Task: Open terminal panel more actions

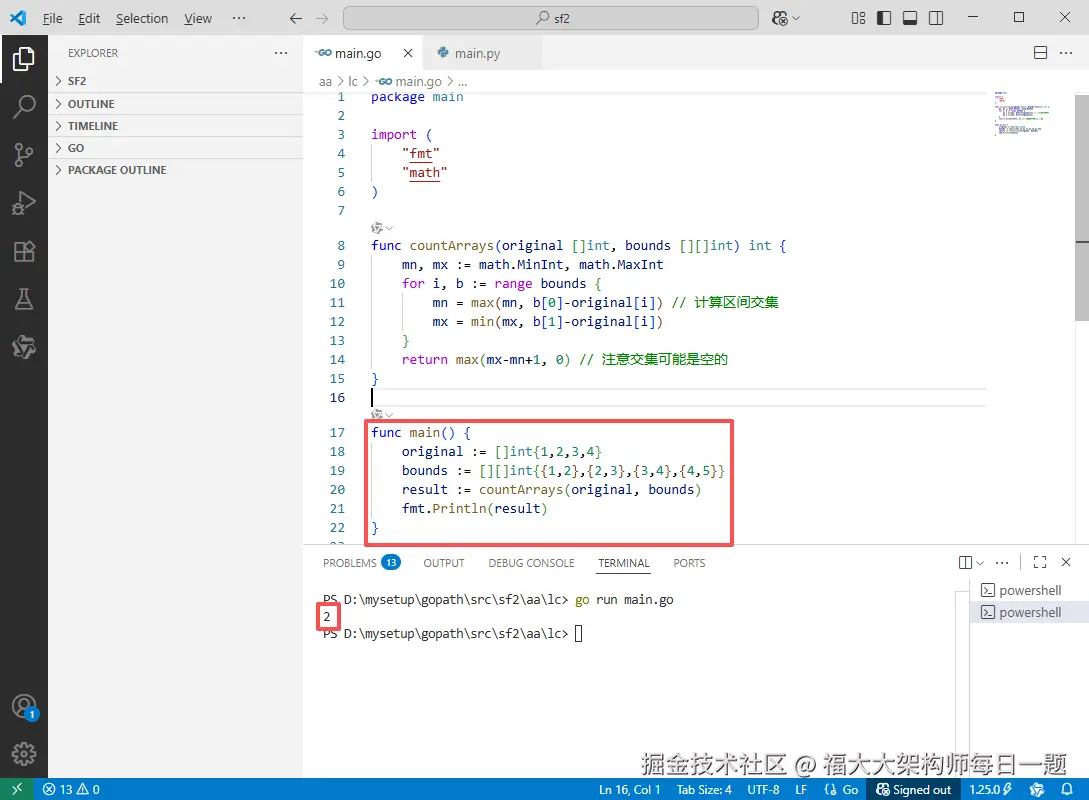Action: 1001,562
